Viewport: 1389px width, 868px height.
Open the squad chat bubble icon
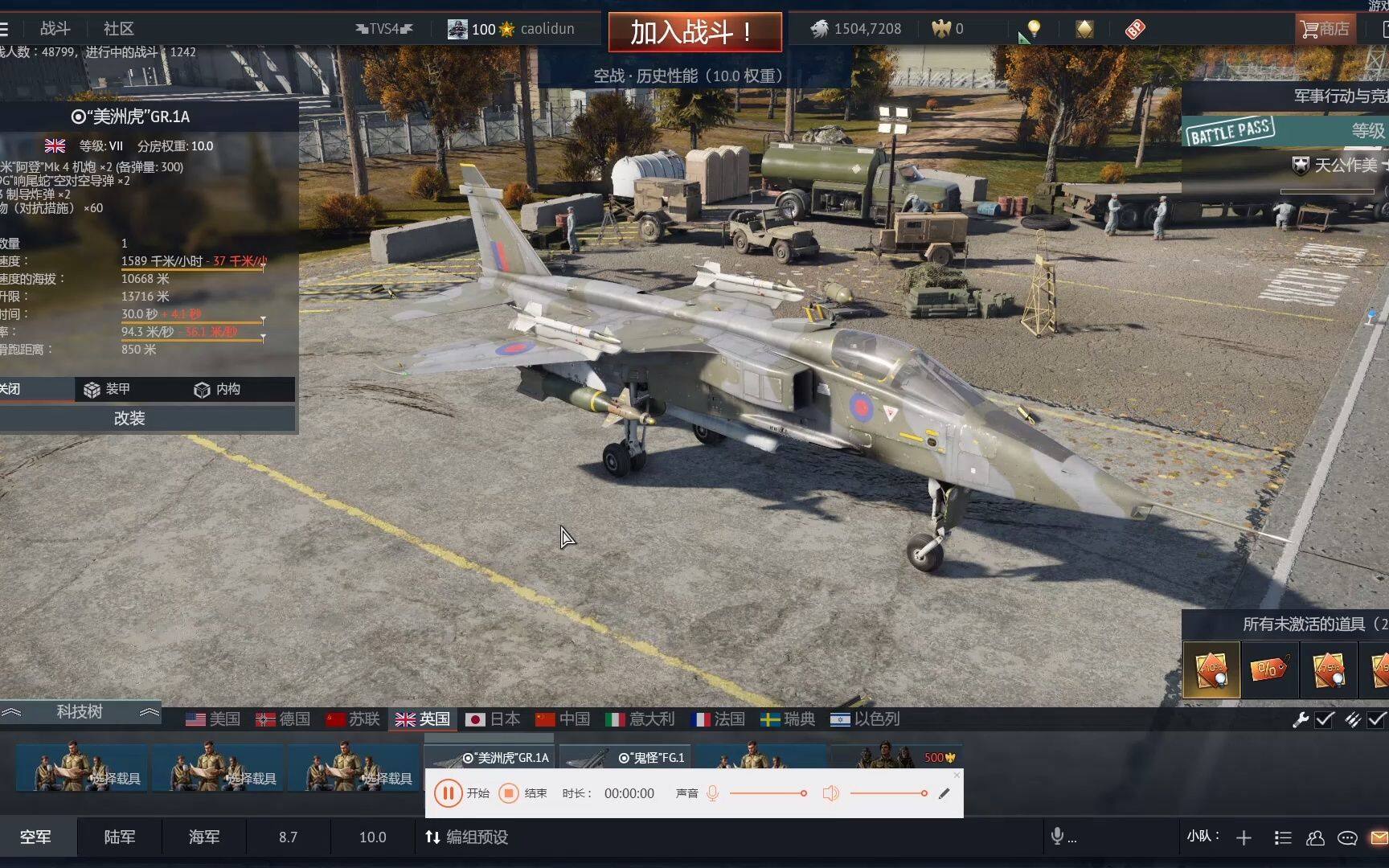point(1347,838)
